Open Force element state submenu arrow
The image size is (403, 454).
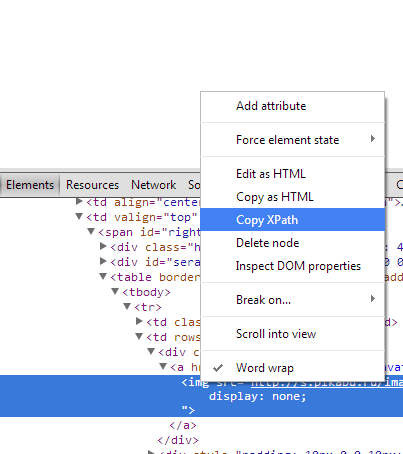click(x=373, y=139)
